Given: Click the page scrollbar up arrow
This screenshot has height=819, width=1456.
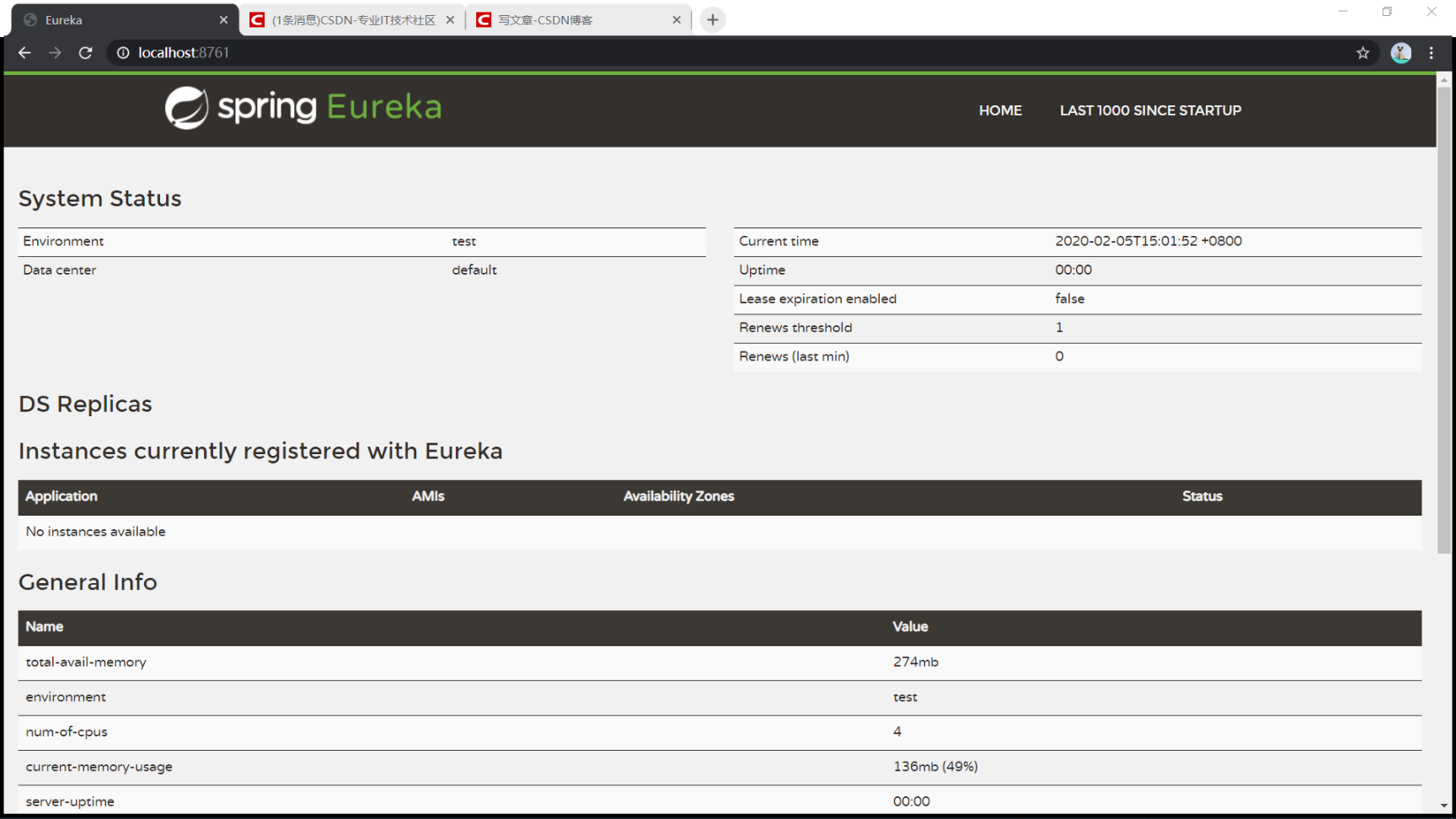Looking at the screenshot, I should click(x=1444, y=80).
